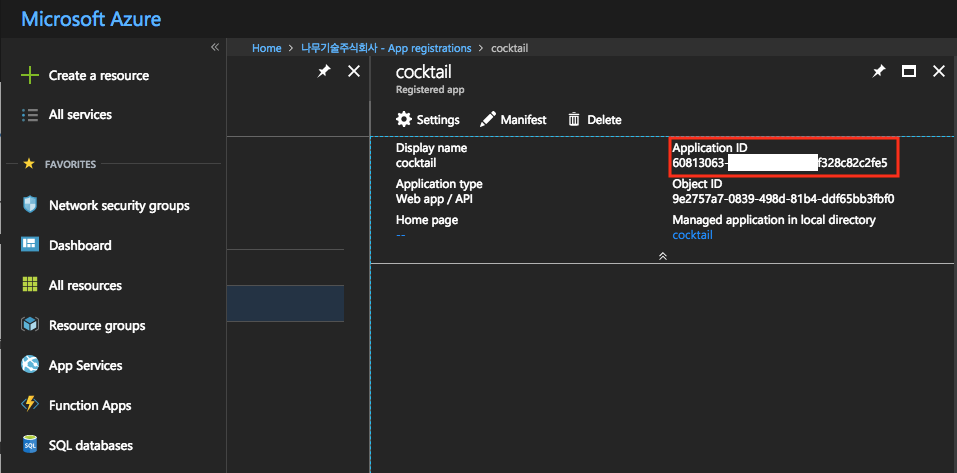Click the App Services globe icon
The height and width of the screenshot is (473, 957).
[x=30, y=365]
